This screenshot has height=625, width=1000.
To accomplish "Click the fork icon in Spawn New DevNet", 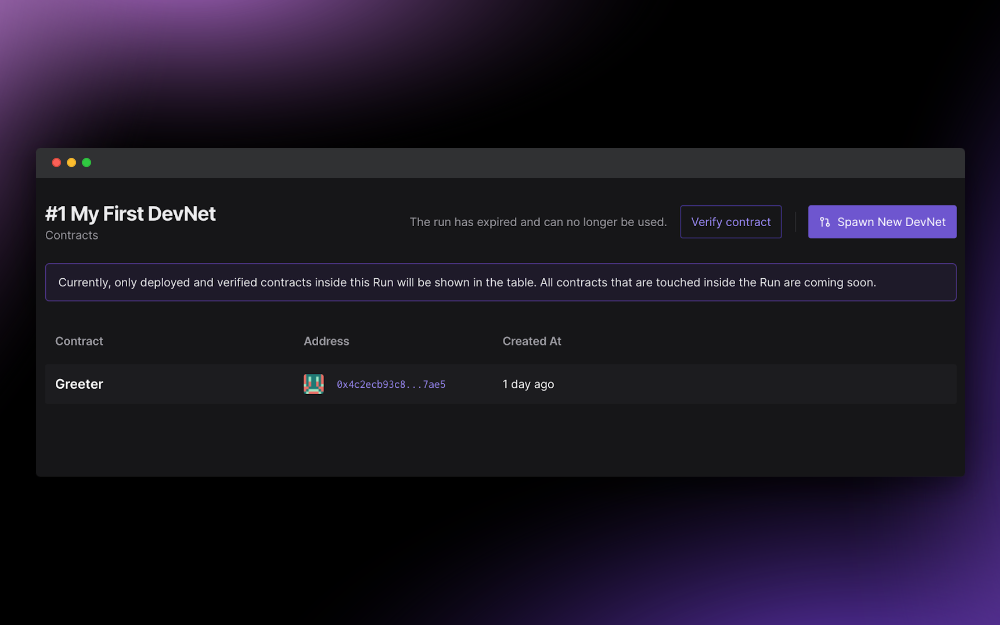I will (x=825, y=222).
